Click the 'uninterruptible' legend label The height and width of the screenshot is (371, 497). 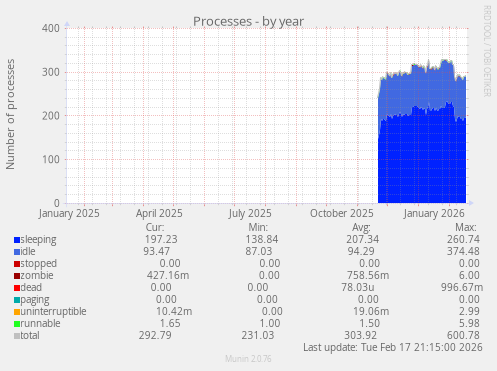pos(53,312)
